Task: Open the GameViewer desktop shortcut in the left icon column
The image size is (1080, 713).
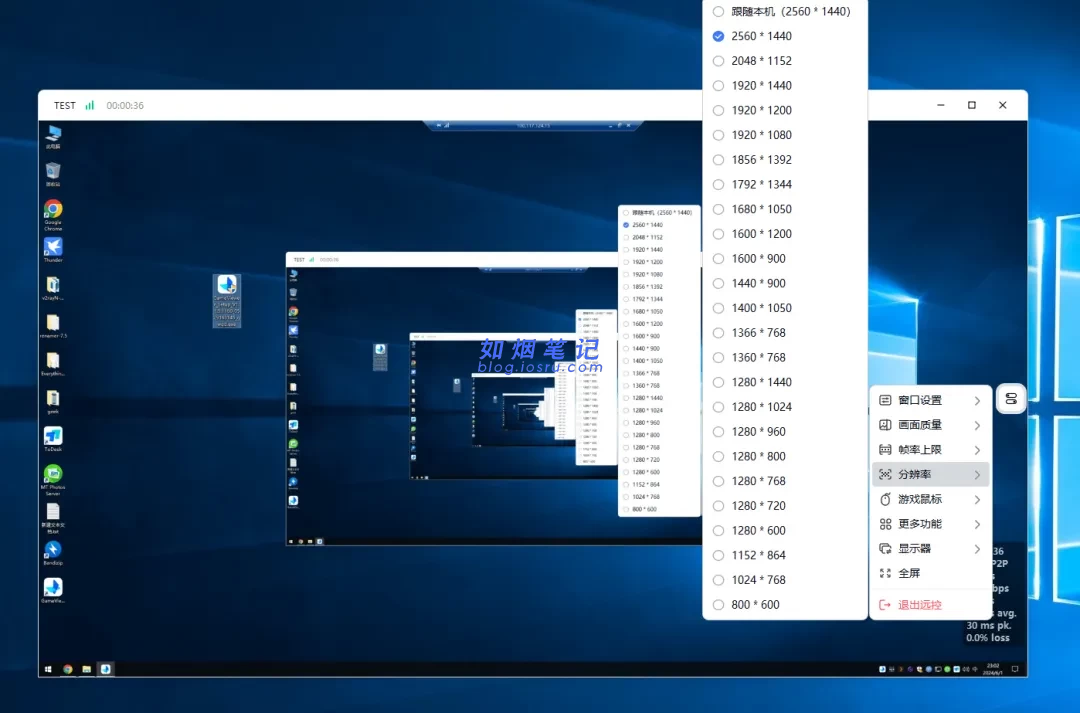Action: (x=53, y=591)
